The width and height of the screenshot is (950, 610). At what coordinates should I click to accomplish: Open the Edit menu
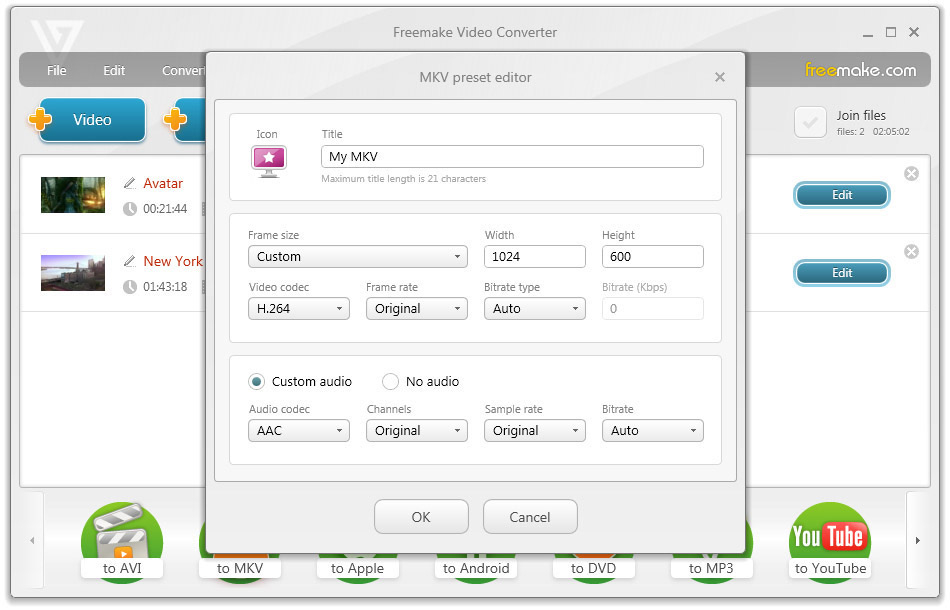(x=114, y=70)
